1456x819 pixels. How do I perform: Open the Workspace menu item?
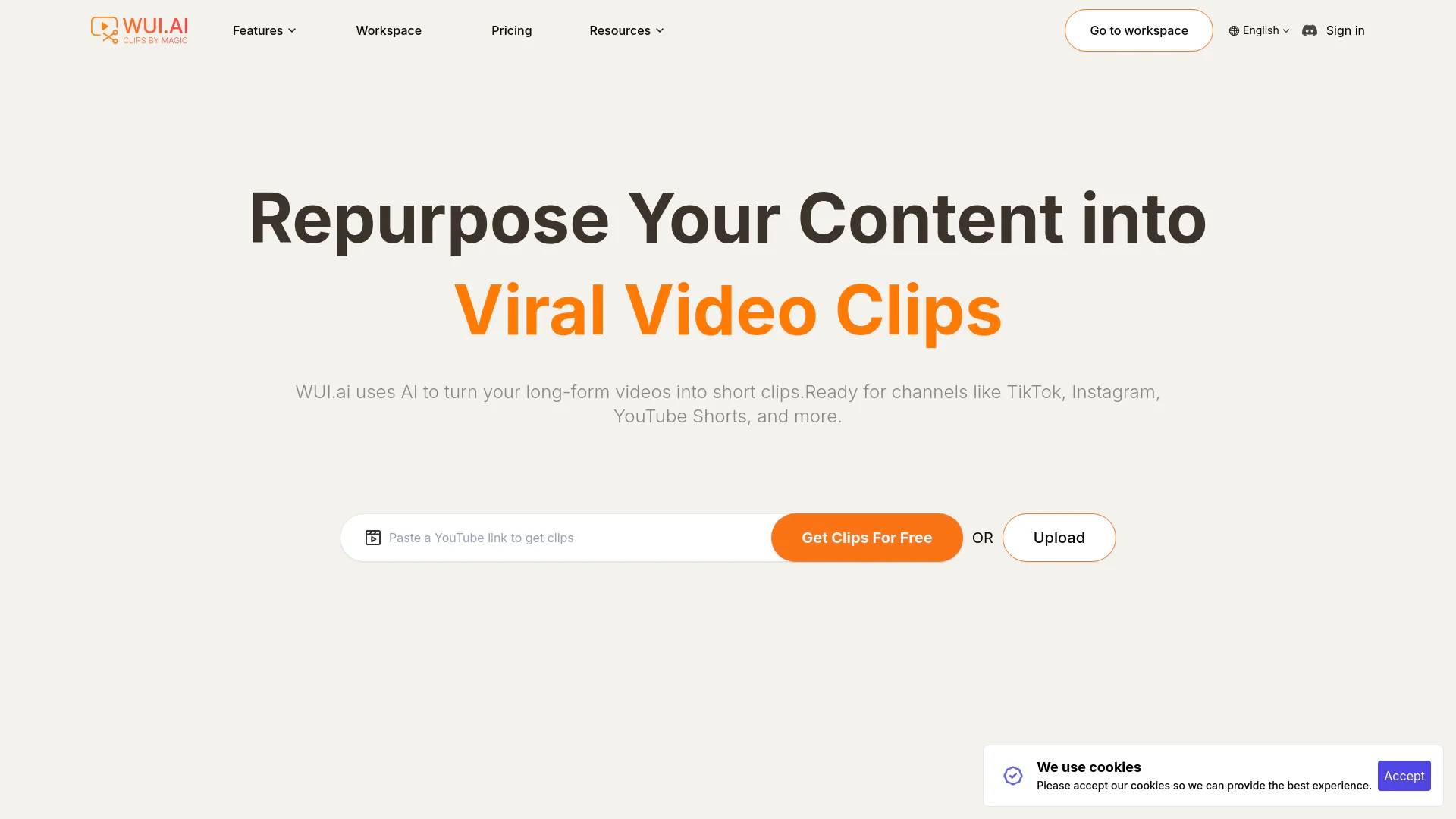point(388,30)
